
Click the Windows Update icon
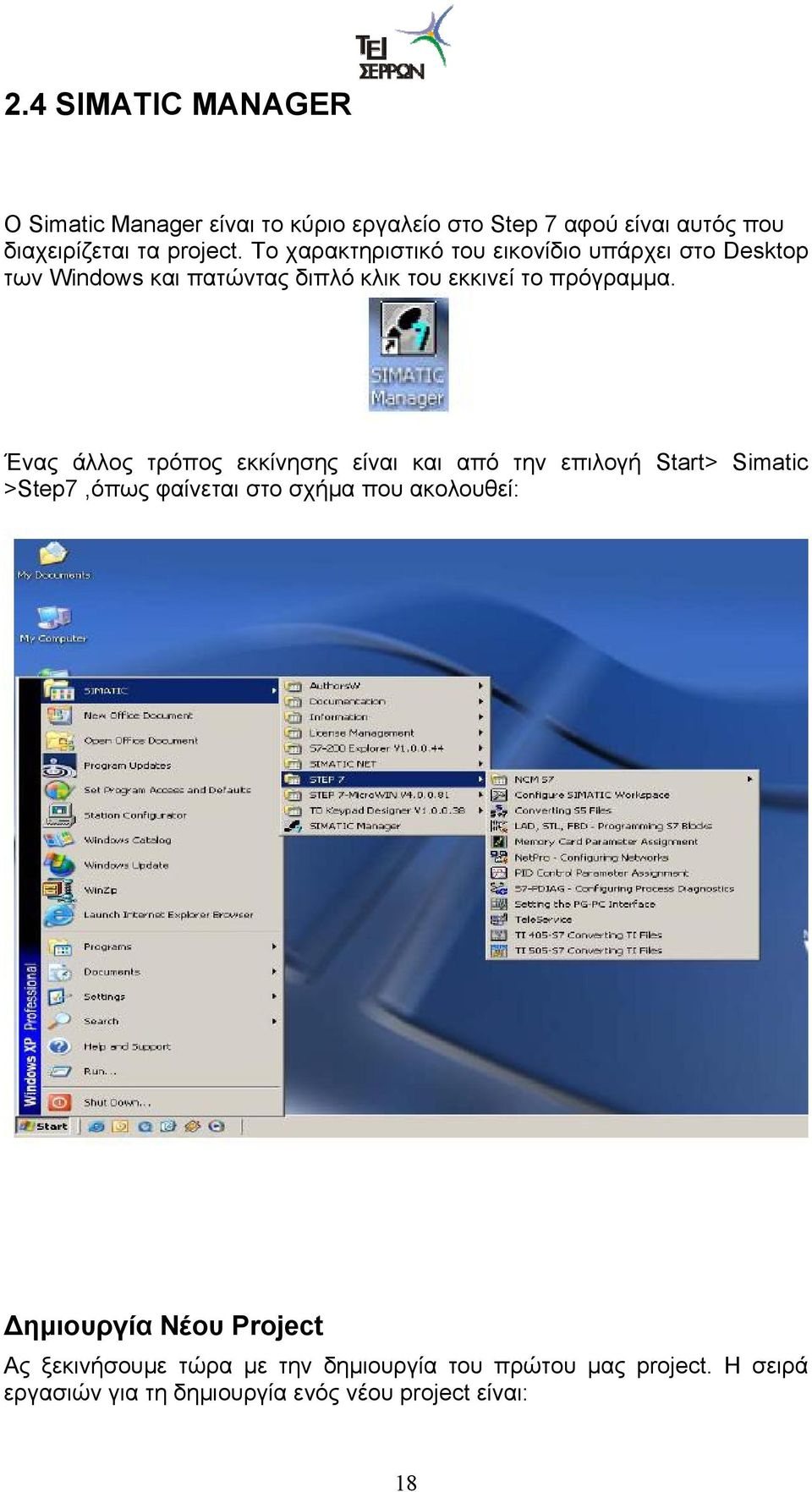pyautogui.click(x=59, y=865)
